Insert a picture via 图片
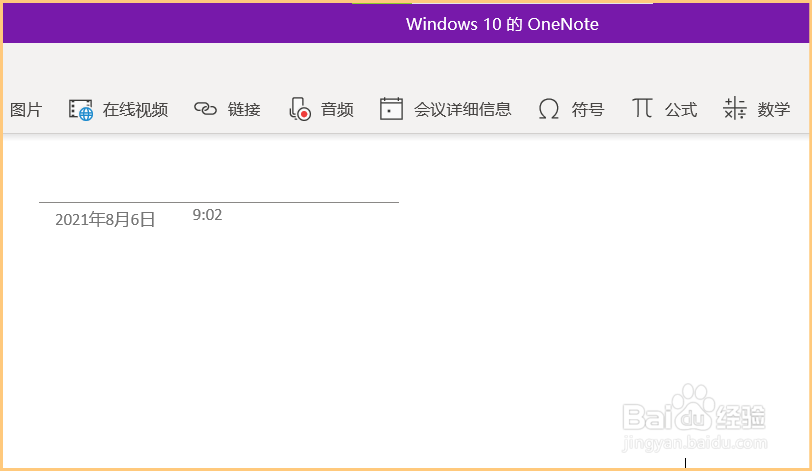This screenshot has width=812, height=471. (x=26, y=110)
